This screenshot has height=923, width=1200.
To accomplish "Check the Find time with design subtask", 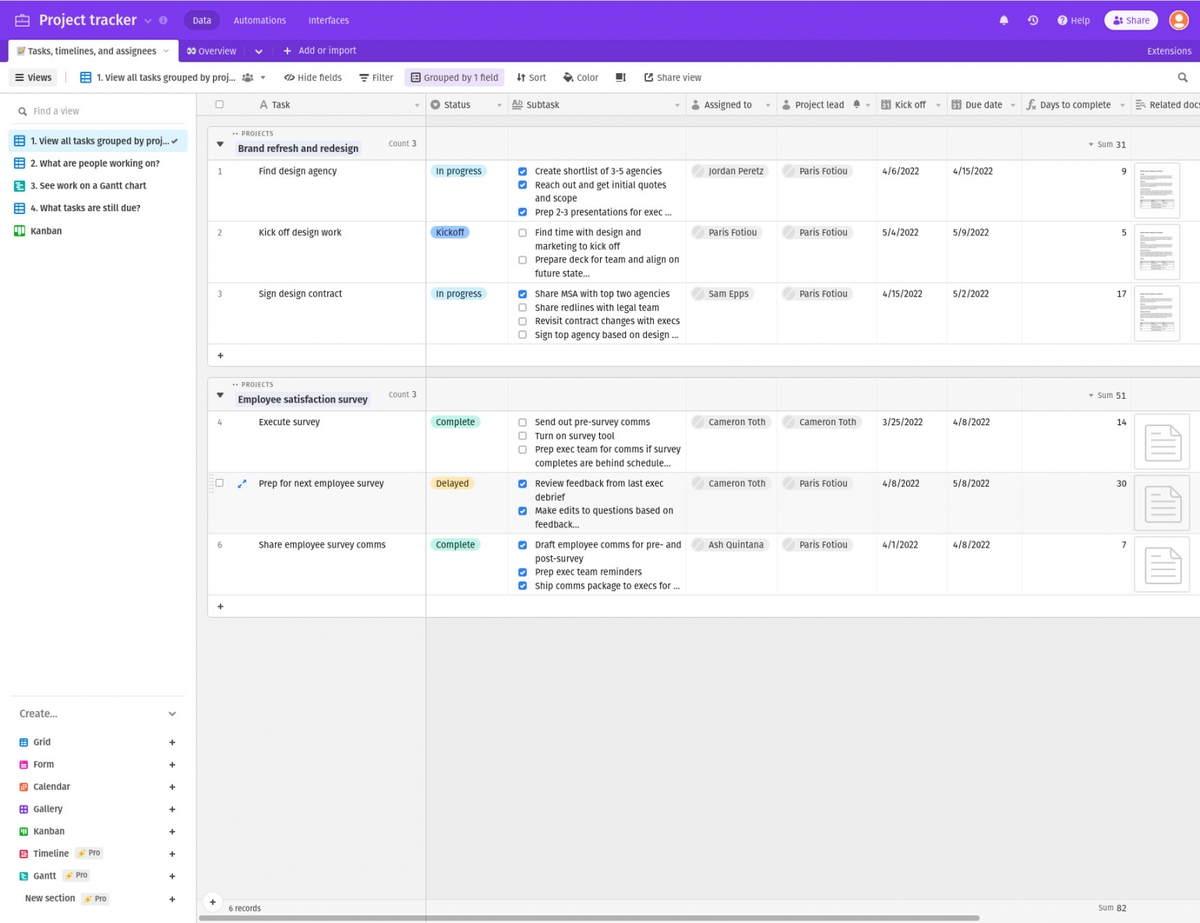I will click(523, 232).
